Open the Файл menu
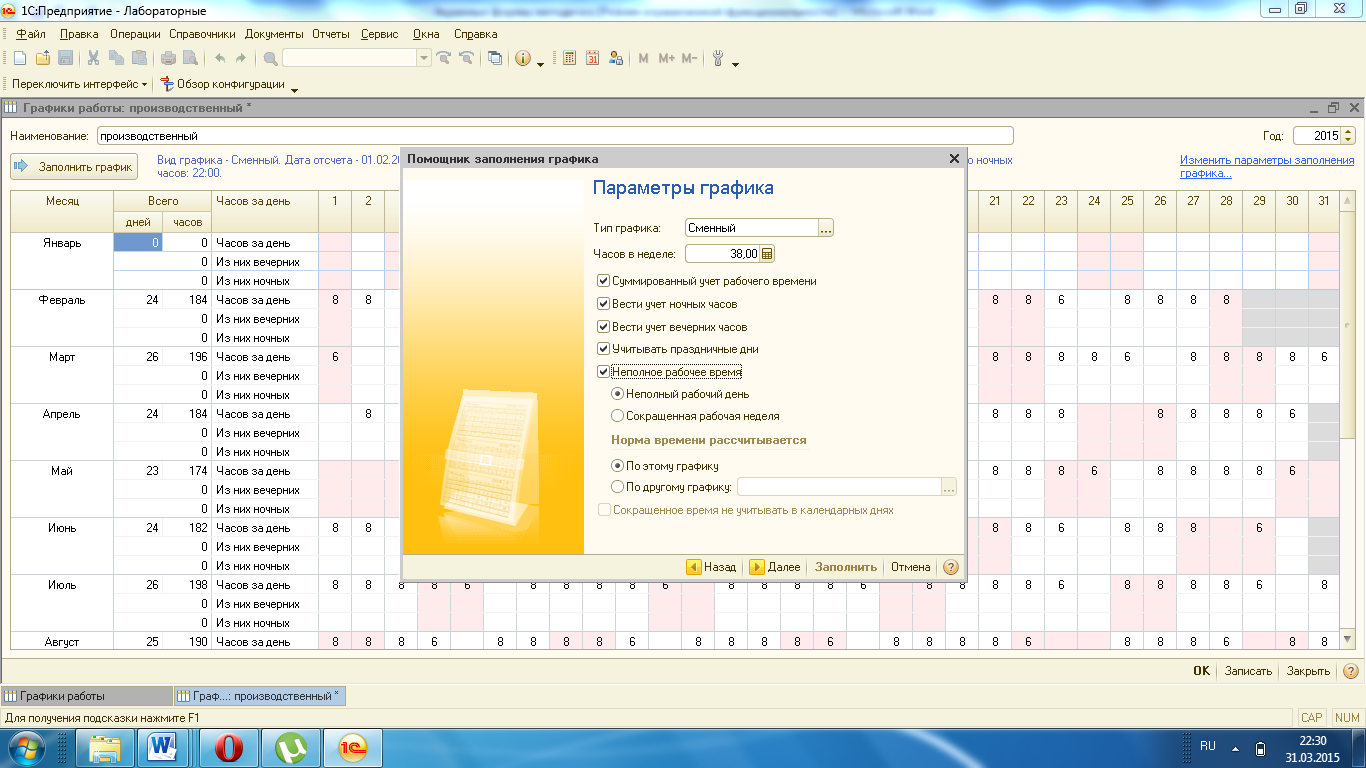 tap(31, 34)
